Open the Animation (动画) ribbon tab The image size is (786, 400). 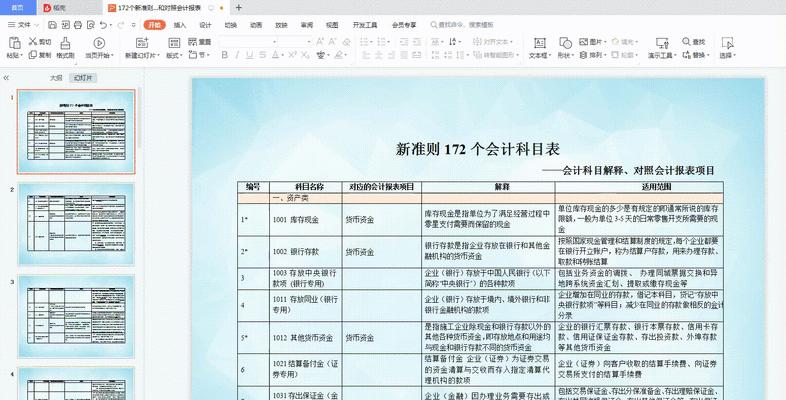pos(256,25)
